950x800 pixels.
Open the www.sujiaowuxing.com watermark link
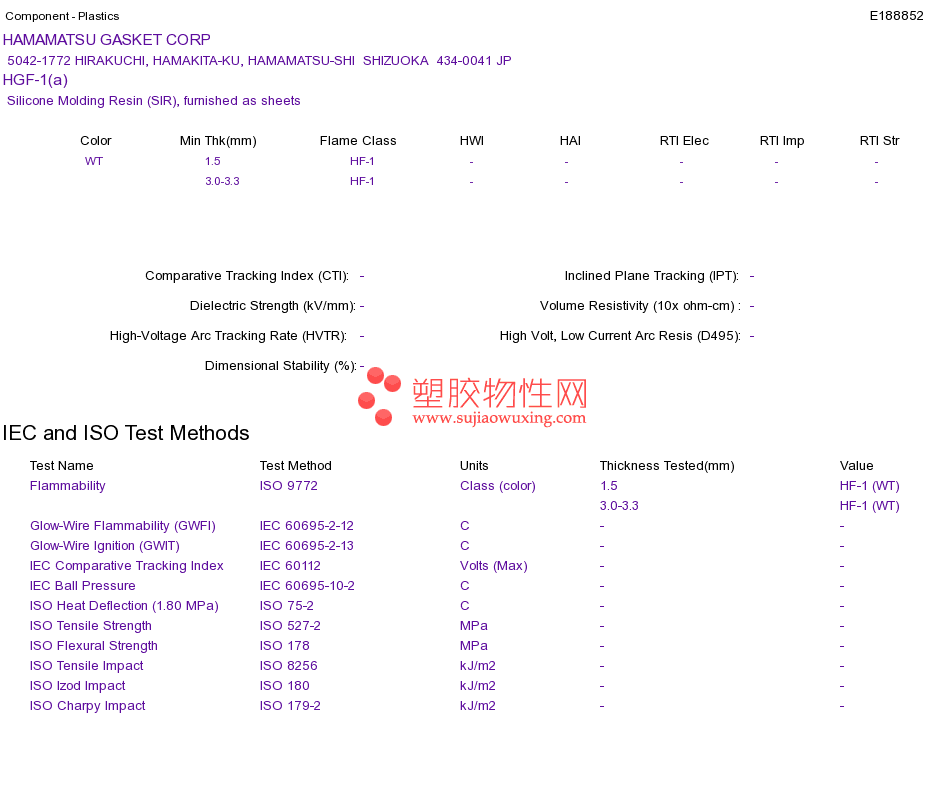(x=499, y=418)
